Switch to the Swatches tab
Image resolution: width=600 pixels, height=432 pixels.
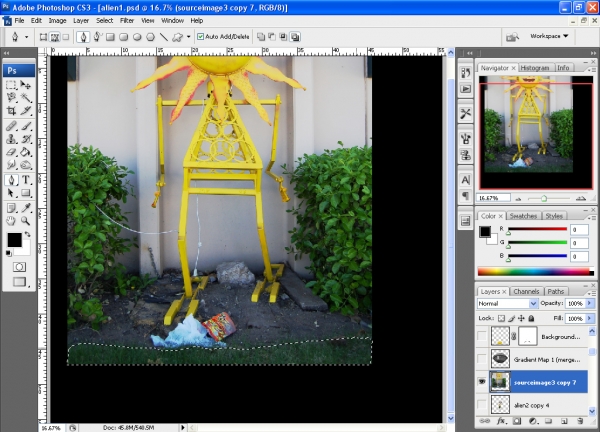(523, 216)
